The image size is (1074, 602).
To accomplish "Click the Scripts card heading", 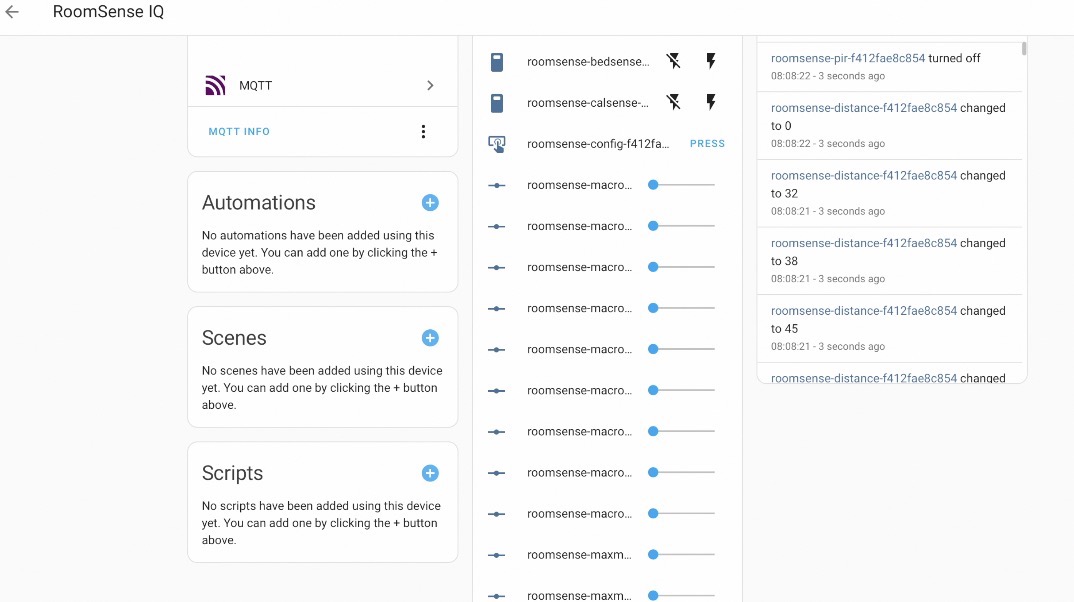I will [232, 473].
